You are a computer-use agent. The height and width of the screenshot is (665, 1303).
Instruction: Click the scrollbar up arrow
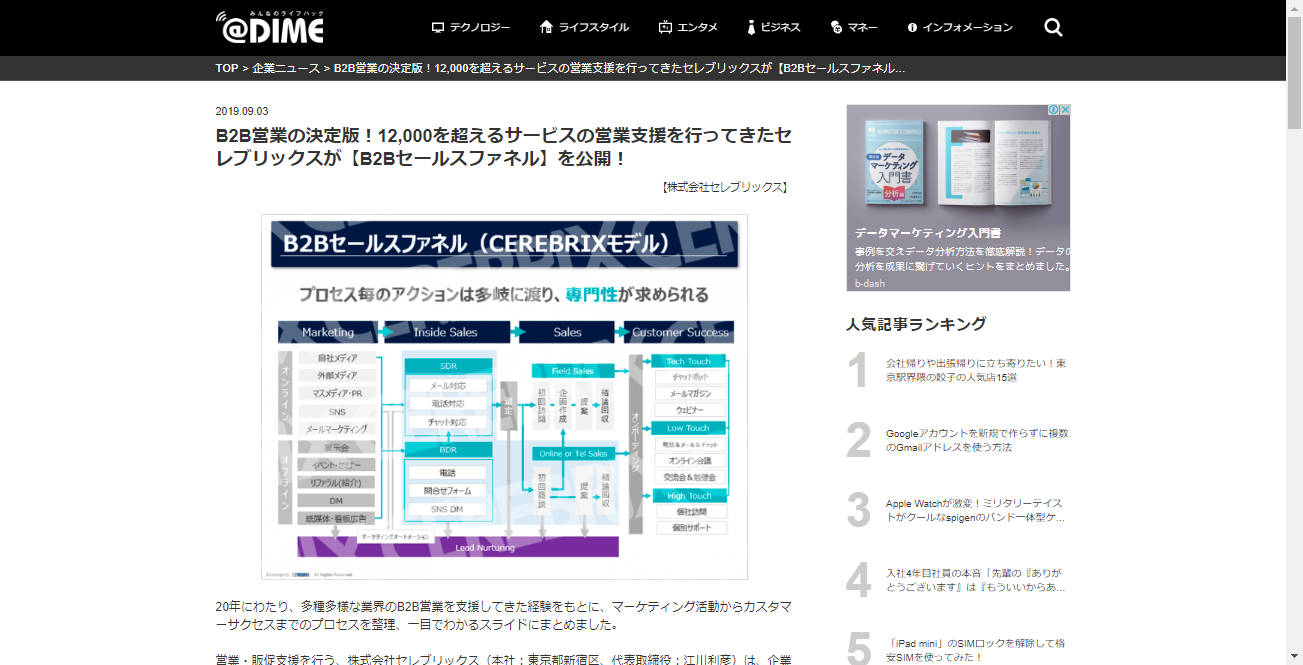(1294, 8)
